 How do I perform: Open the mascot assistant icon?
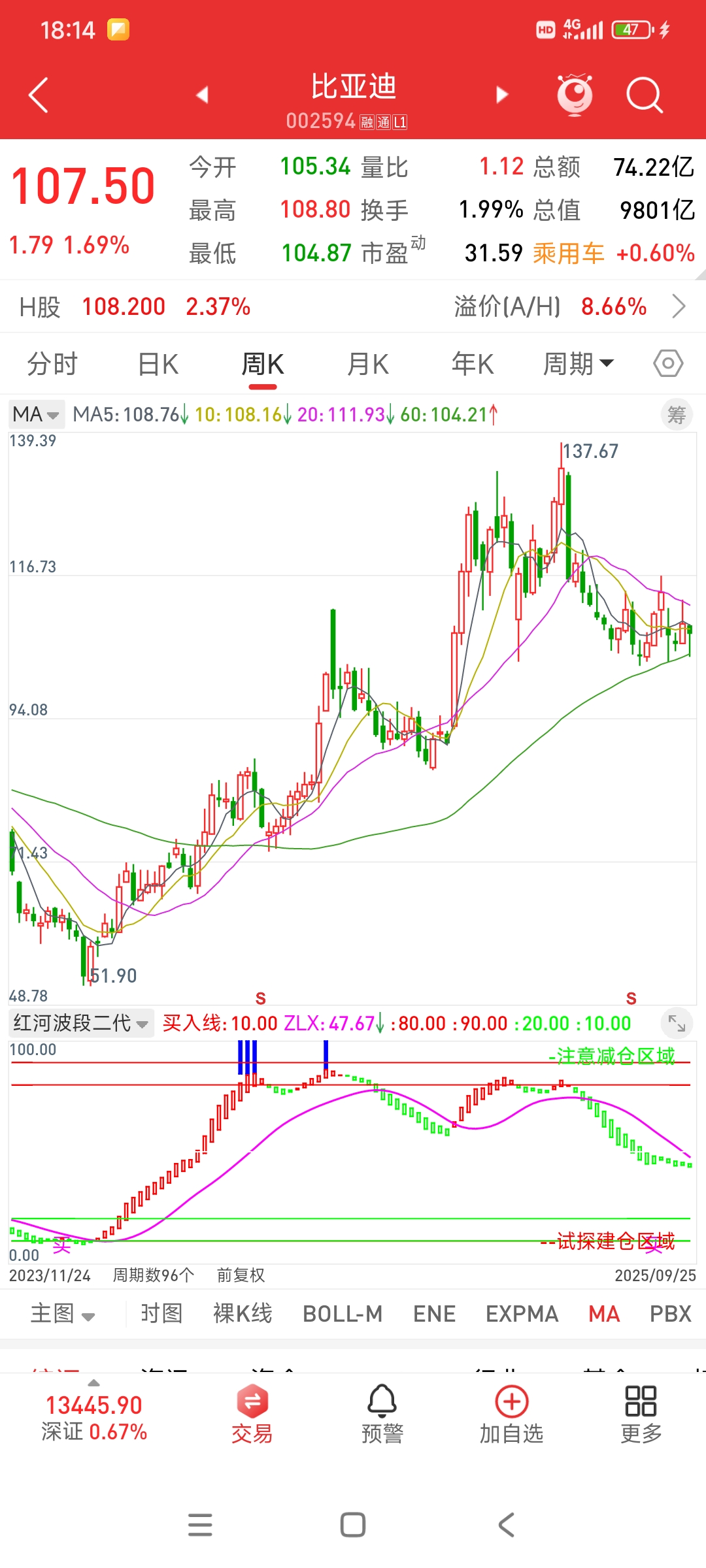[x=575, y=95]
